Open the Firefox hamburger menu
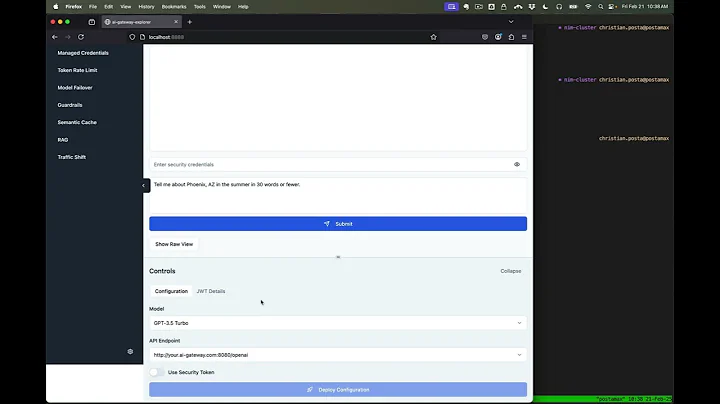Image resolution: width=720 pixels, height=404 pixels. [x=524, y=37]
